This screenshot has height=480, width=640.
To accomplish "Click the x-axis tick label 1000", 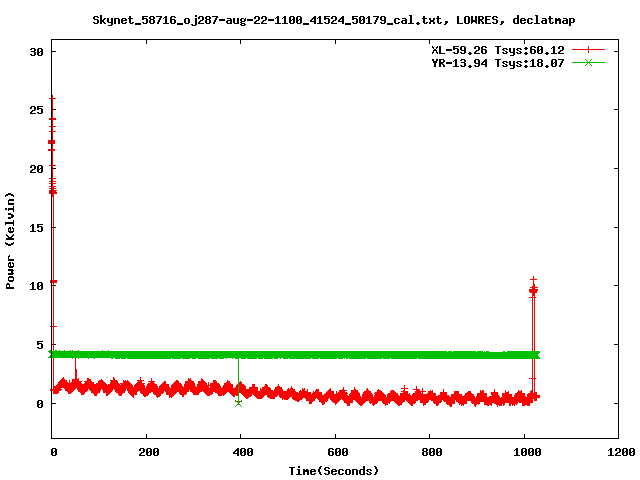I will (527, 452).
